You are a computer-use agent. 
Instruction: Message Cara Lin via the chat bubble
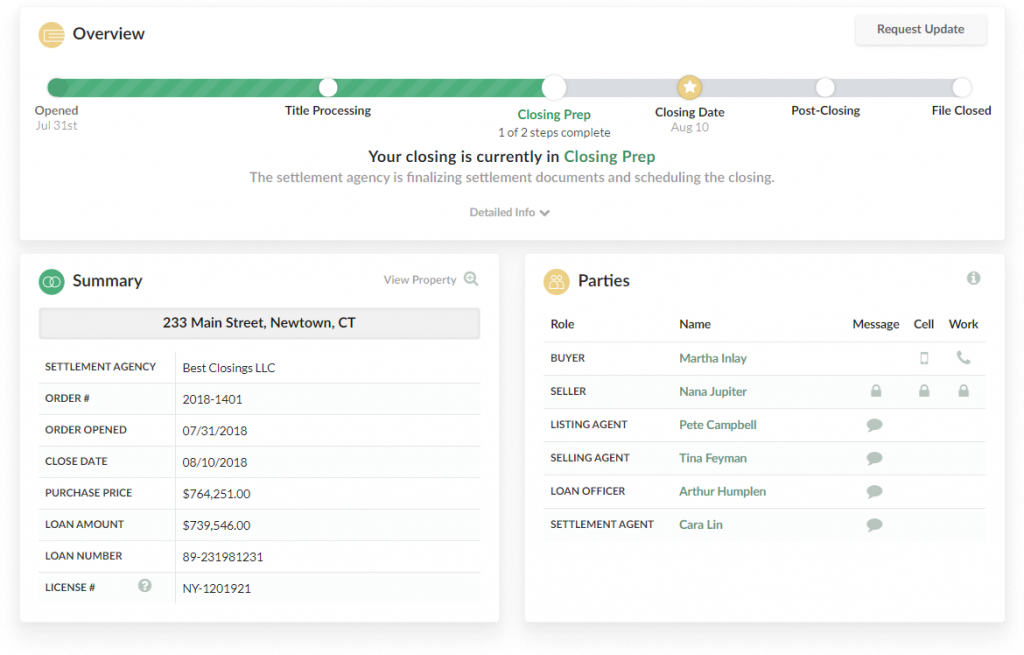pos(875,524)
